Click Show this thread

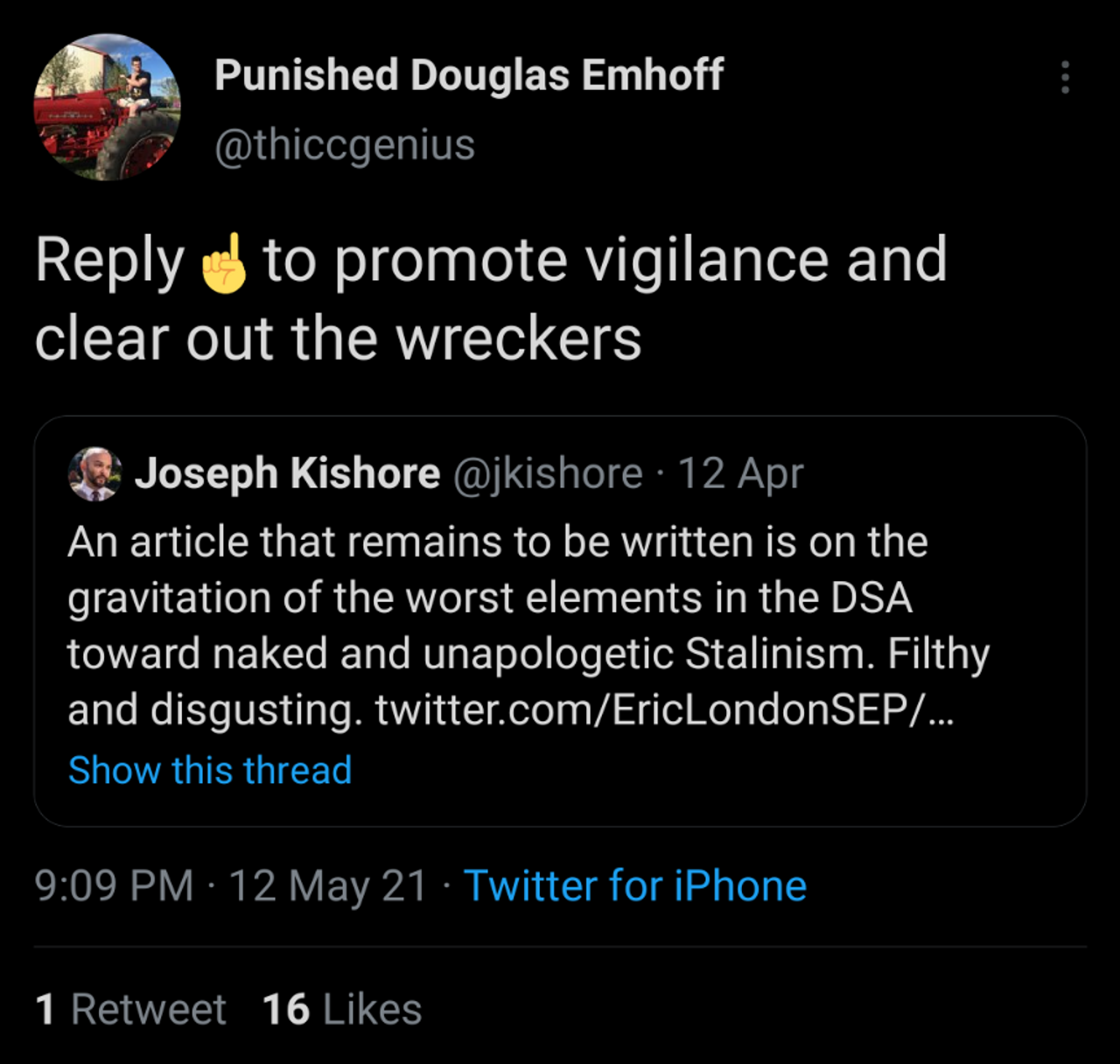(210, 770)
